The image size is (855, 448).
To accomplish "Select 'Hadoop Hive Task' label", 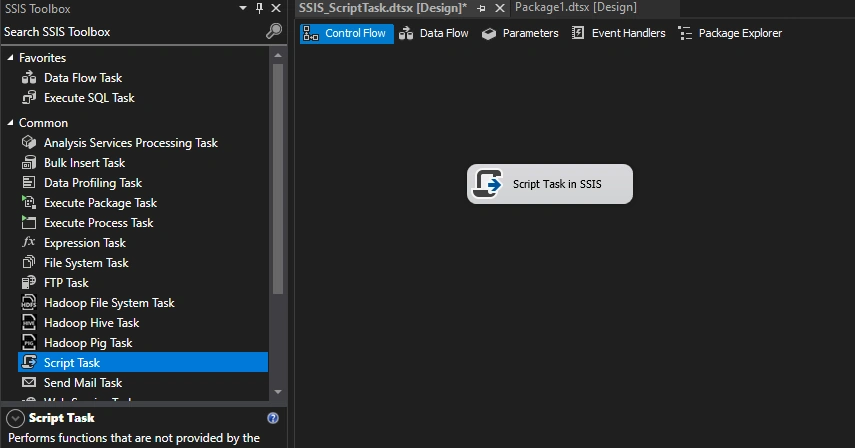I will [92, 323].
